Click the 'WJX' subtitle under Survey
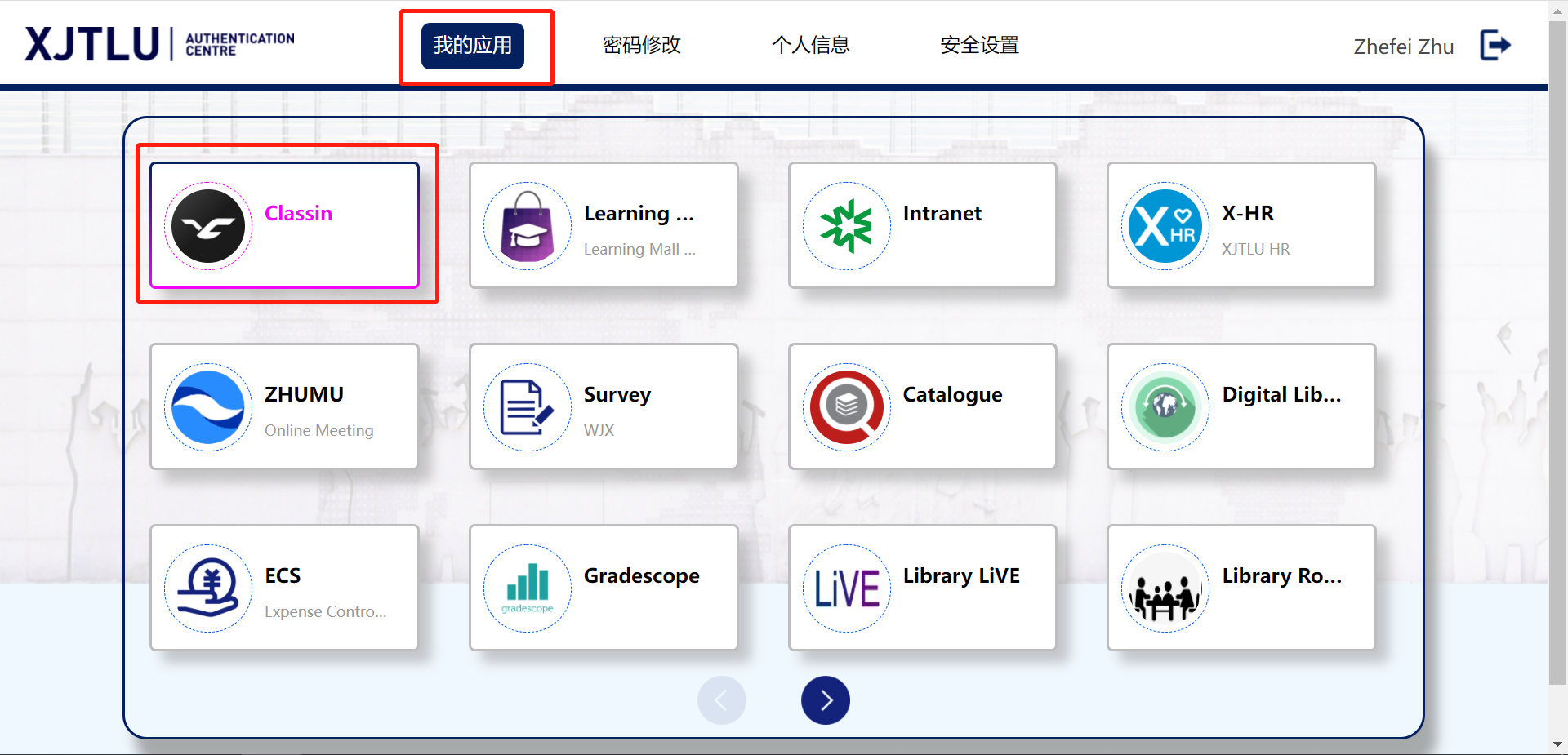 [599, 430]
